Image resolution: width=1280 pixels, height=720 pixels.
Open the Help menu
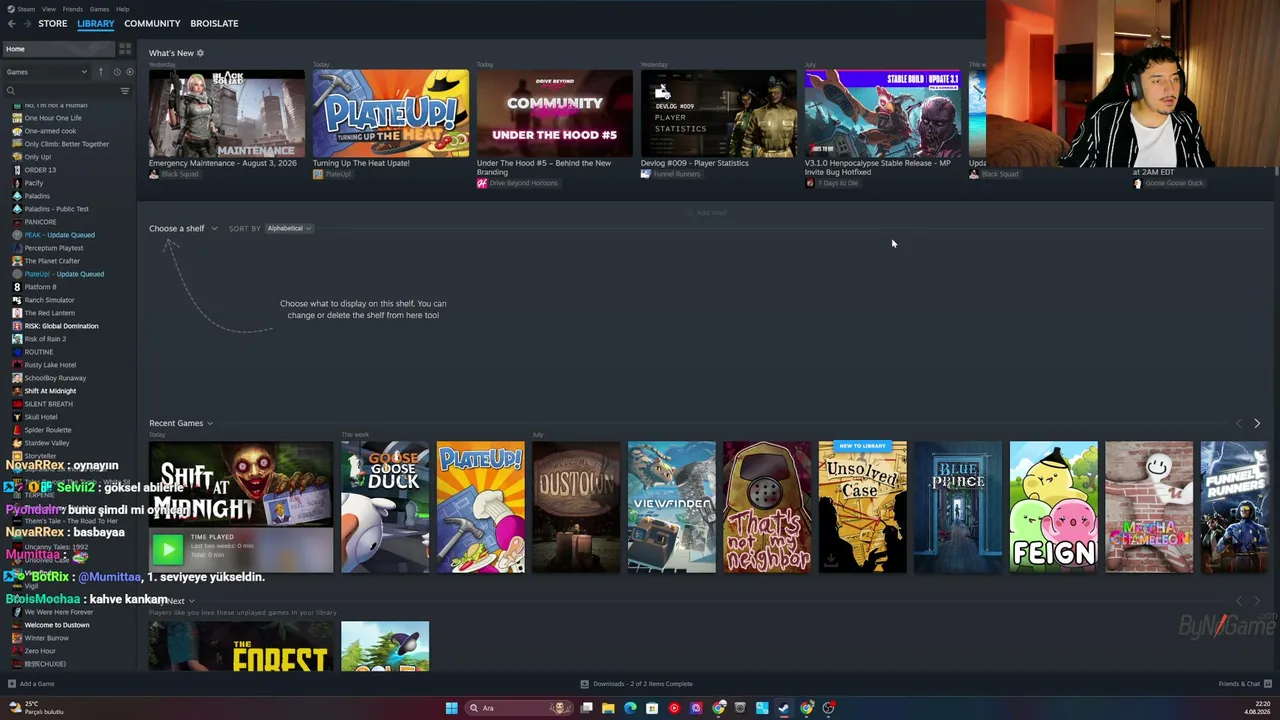coord(122,9)
